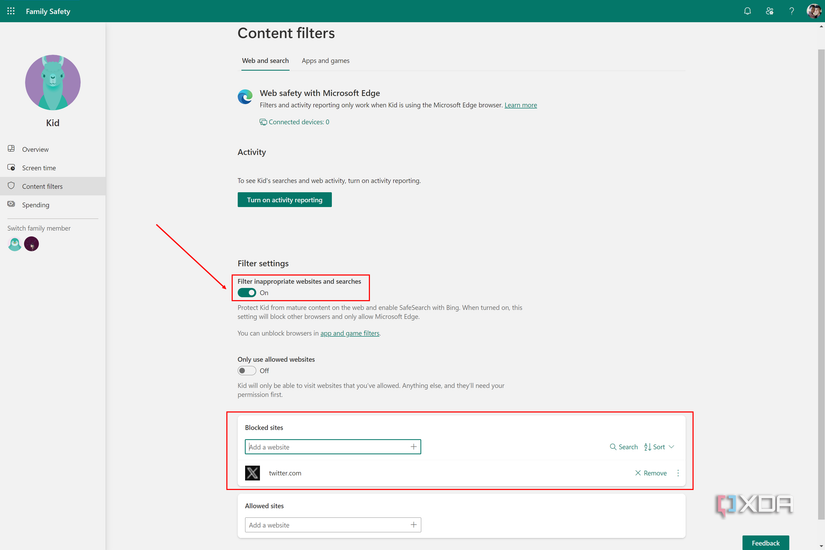
Task: Remove twitter.com from blocked sites
Action: pos(651,473)
